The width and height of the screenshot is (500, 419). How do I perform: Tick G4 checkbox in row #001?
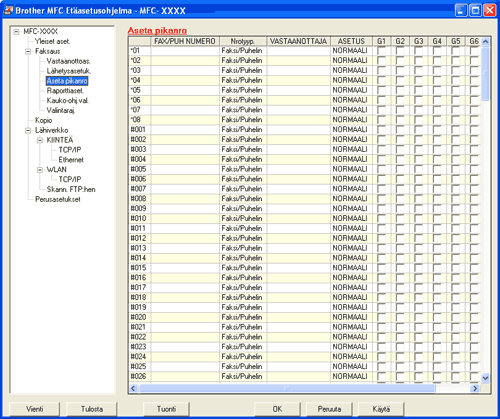pos(437,130)
